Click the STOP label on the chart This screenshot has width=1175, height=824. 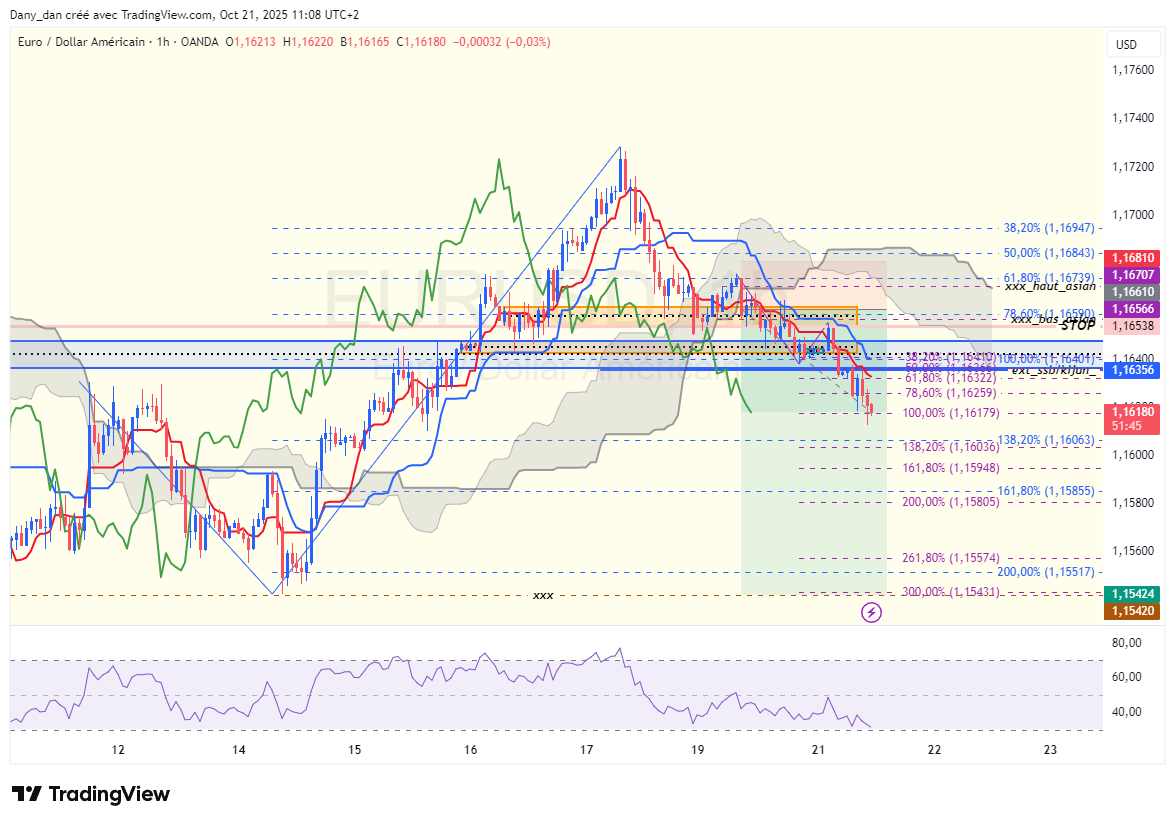pyautogui.click(x=1078, y=326)
